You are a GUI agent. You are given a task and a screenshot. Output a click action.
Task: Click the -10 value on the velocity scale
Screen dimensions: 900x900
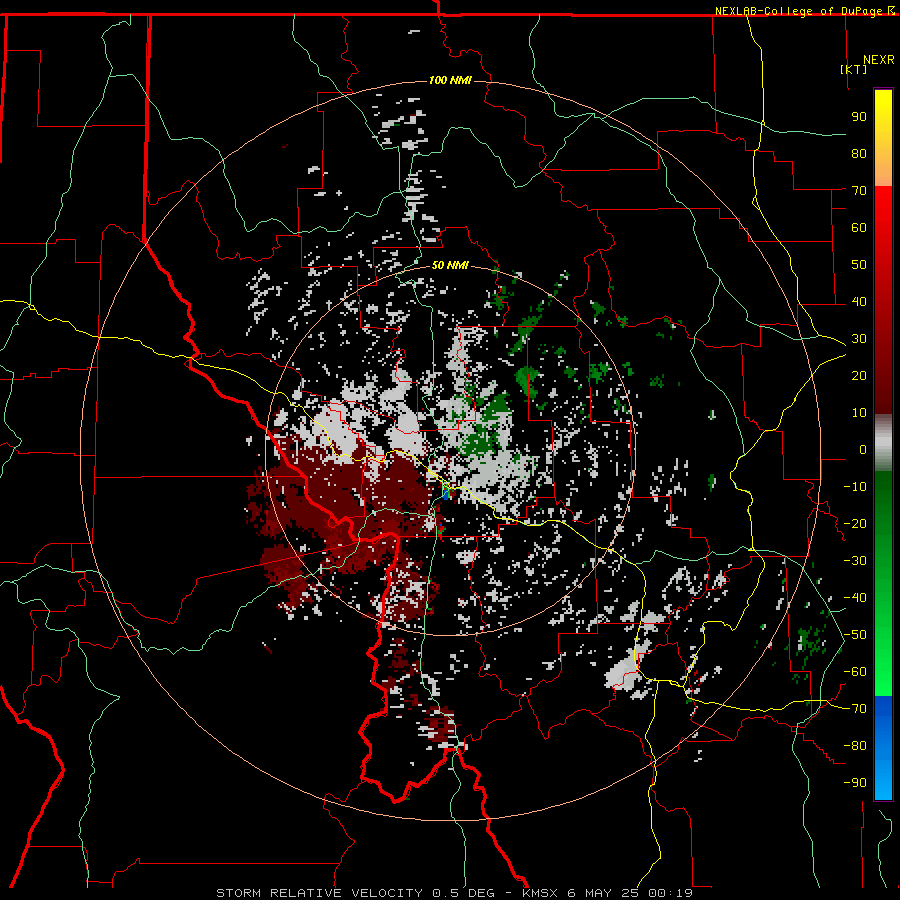855,487
